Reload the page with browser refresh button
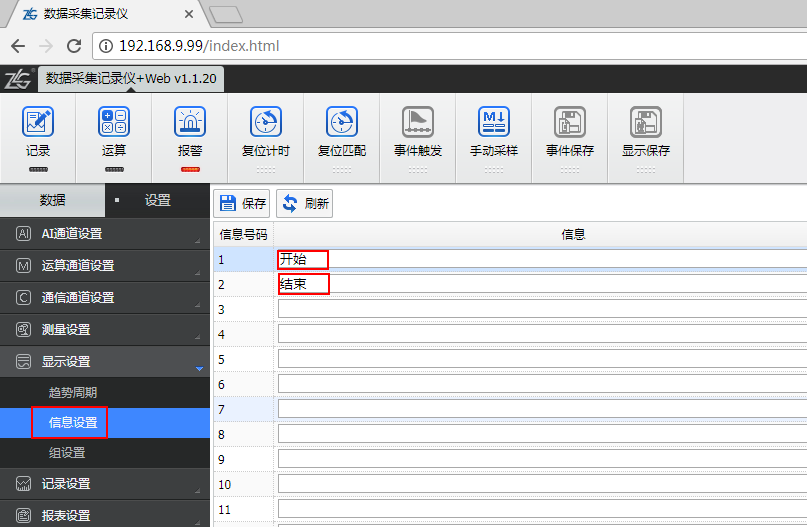 [x=74, y=46]
